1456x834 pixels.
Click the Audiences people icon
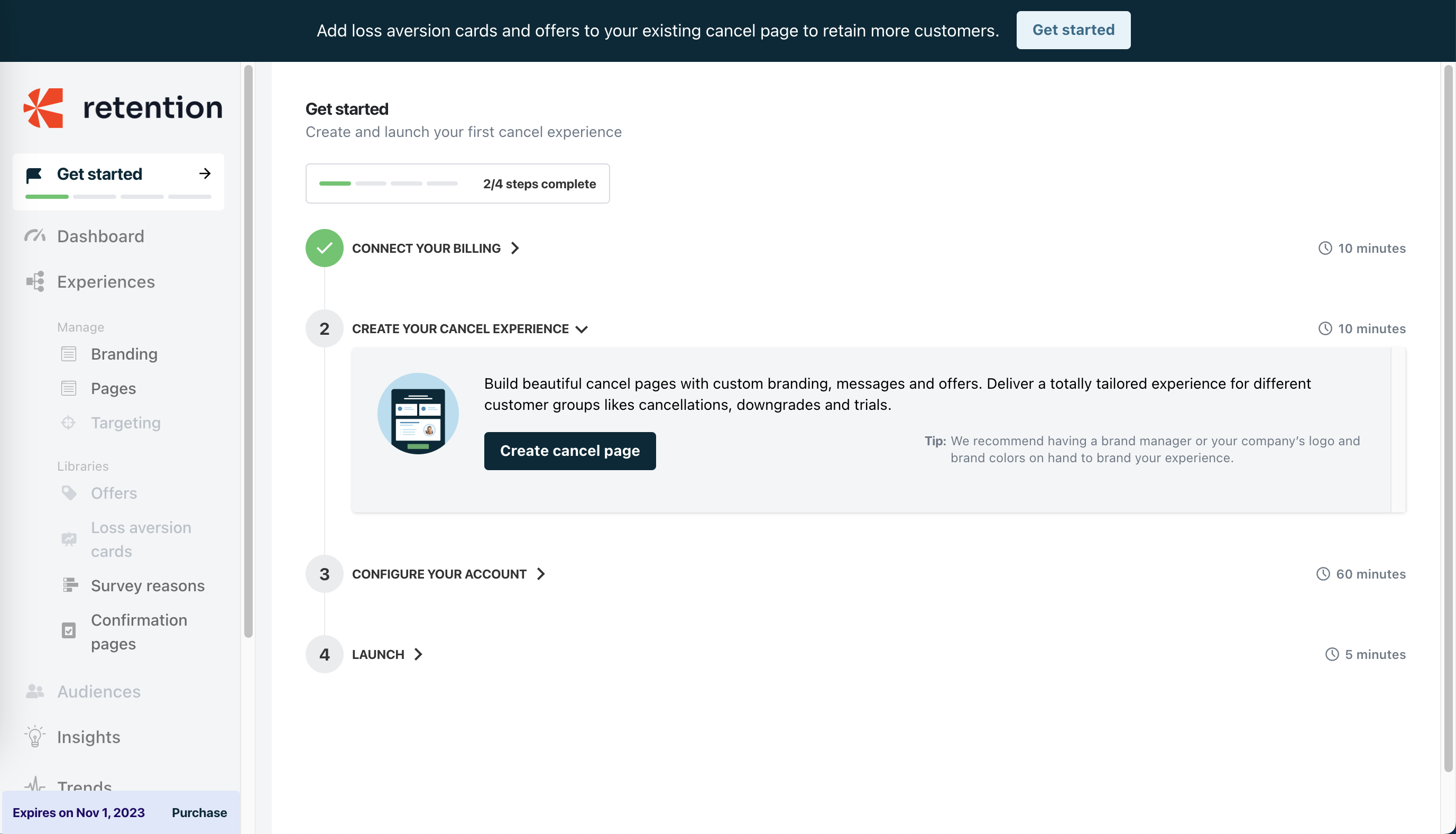pyautogui.click(x=35, y=691)
